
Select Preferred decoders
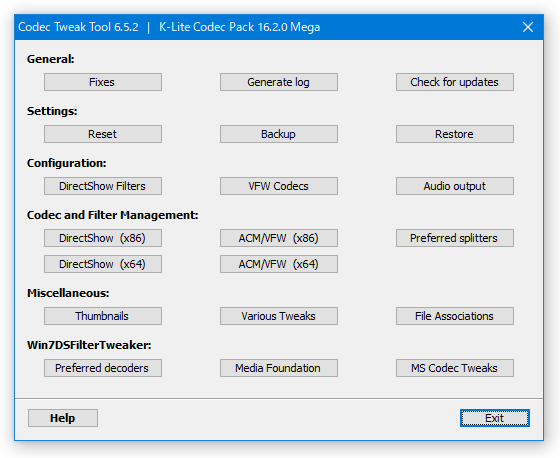coord(103,368)
